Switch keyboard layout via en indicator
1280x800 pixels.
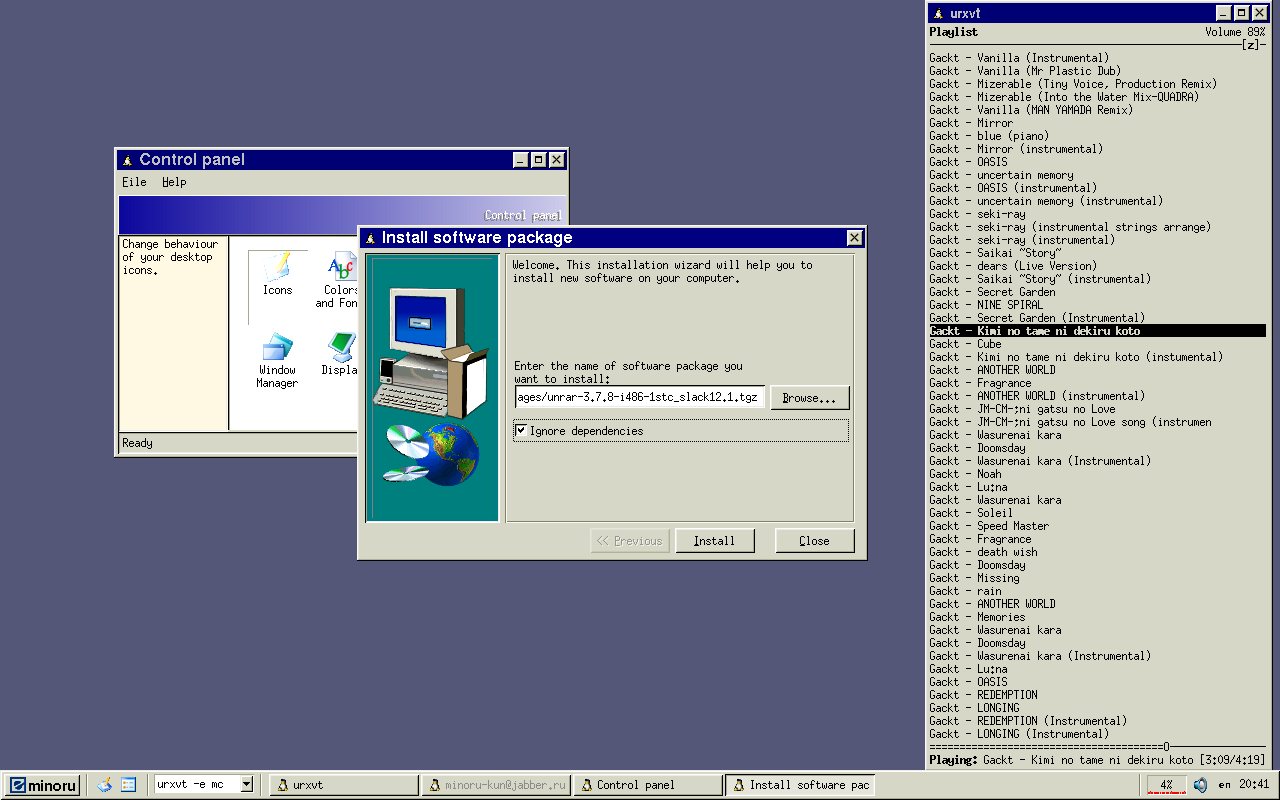1224,785
